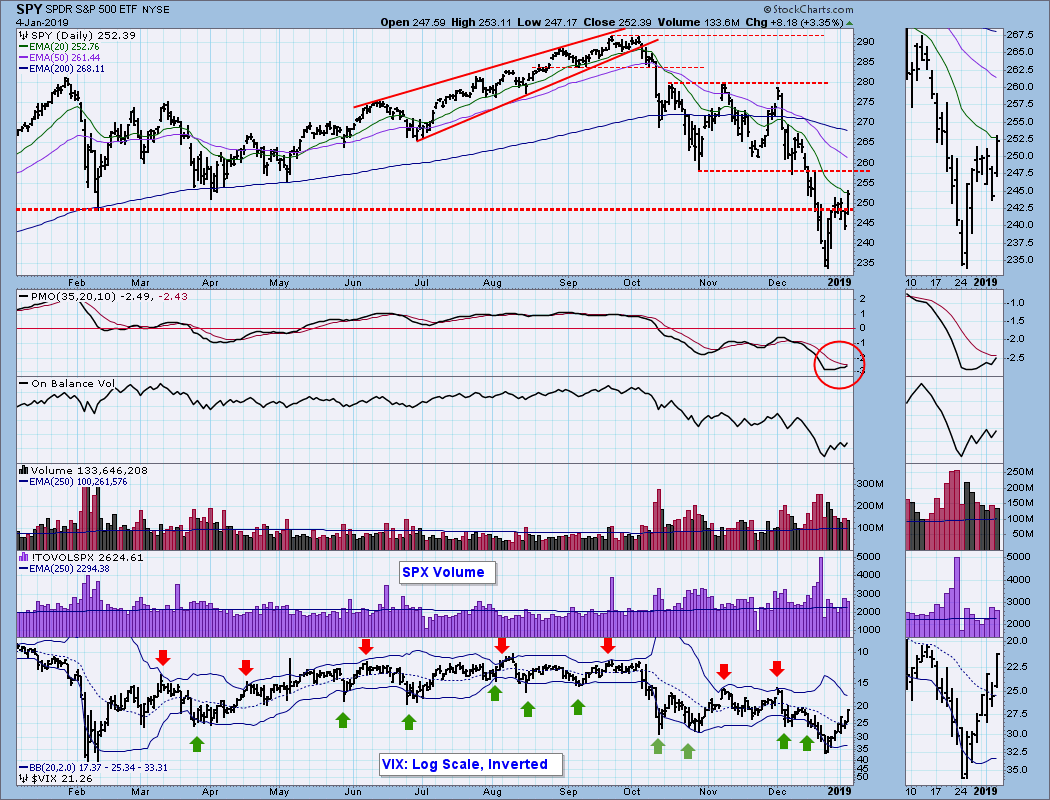Click the !TOVOLSPX 2624.61 legend

pos(86,558)
